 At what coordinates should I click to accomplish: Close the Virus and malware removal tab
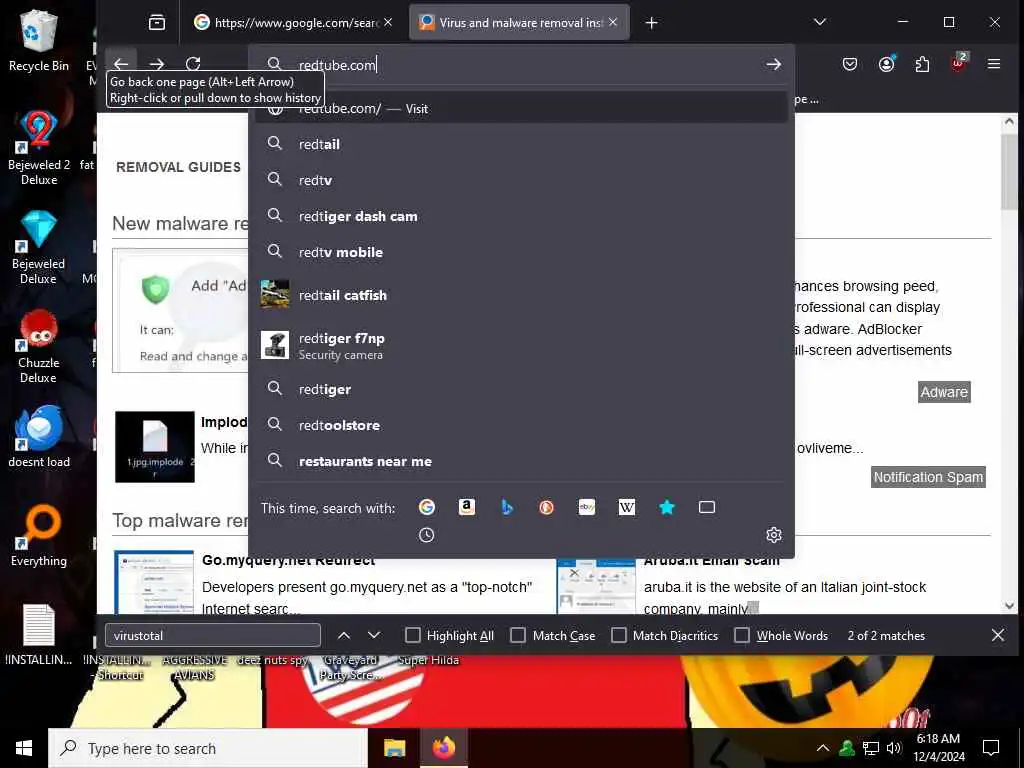[x=613, y=22]
